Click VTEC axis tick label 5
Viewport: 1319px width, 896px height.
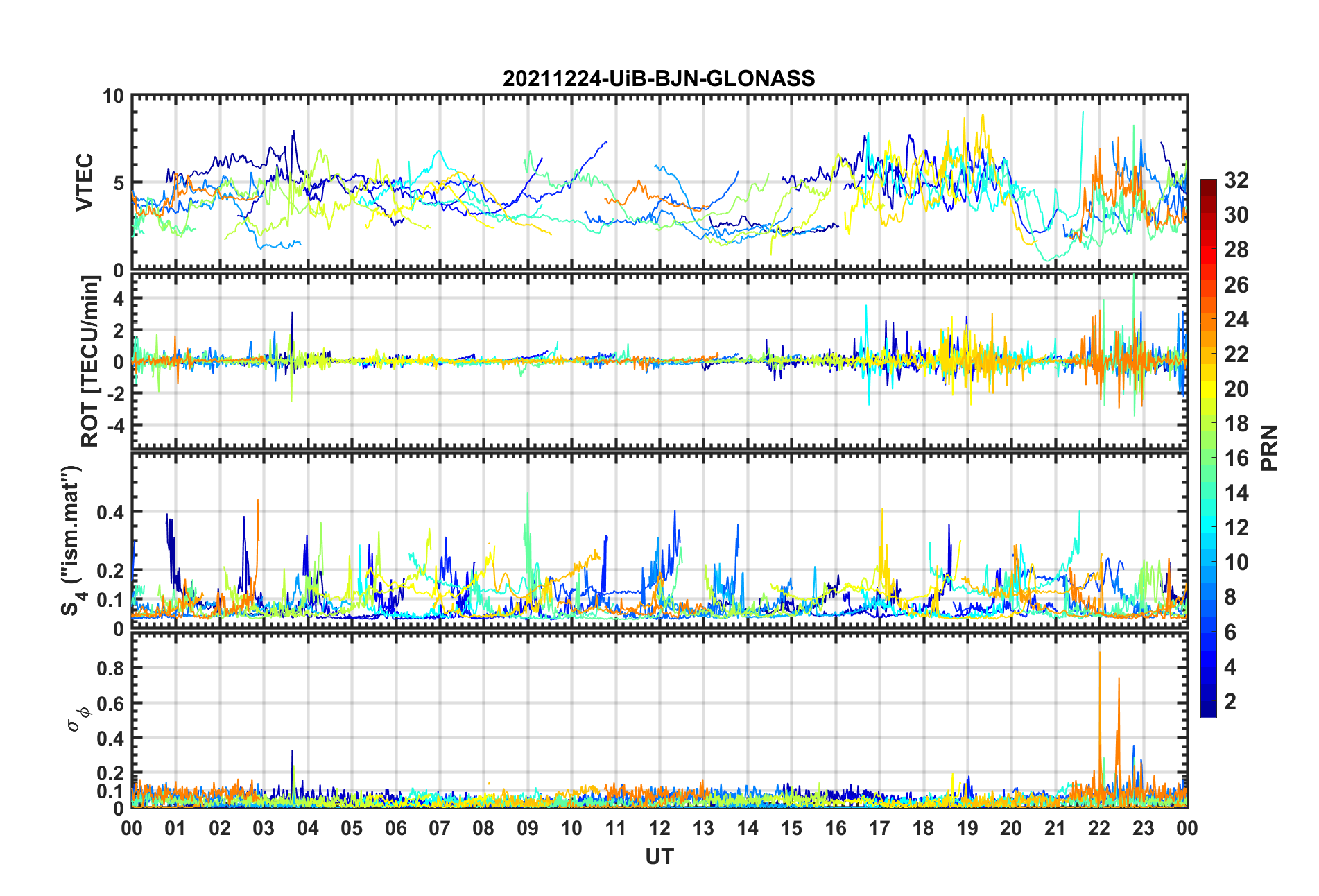pos(119,183)
